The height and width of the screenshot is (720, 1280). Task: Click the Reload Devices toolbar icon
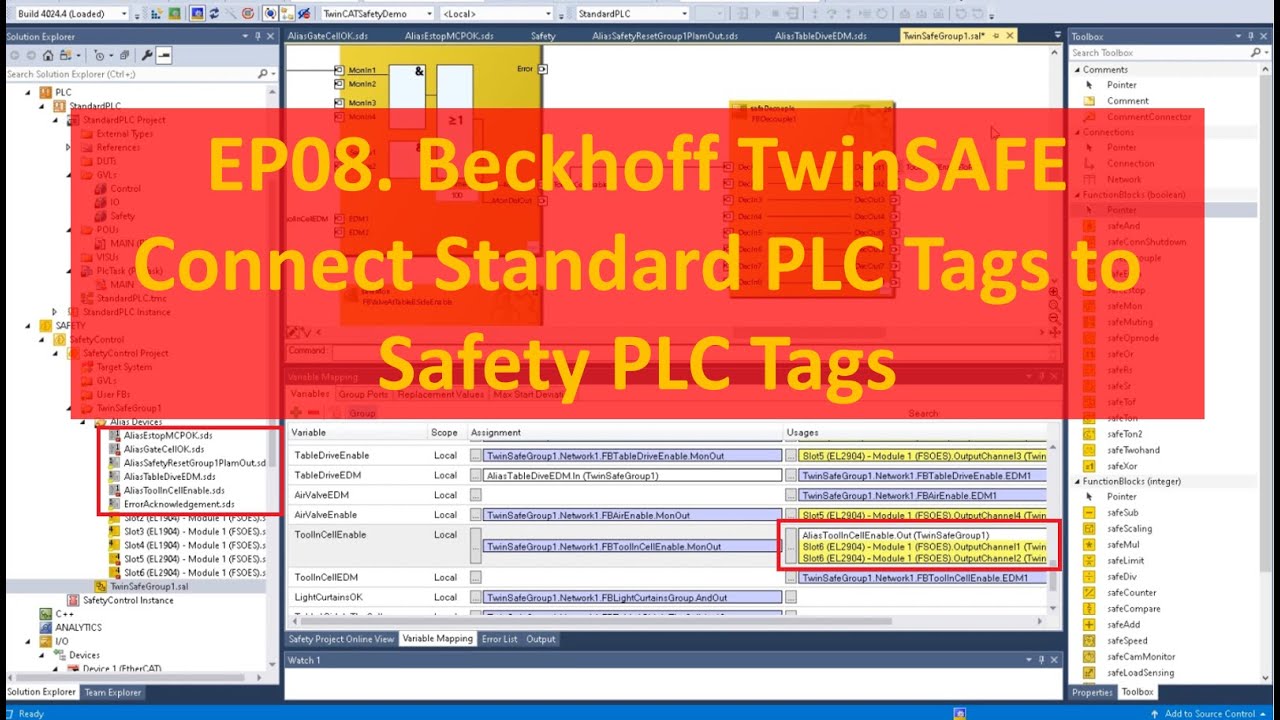coord(214,14)
